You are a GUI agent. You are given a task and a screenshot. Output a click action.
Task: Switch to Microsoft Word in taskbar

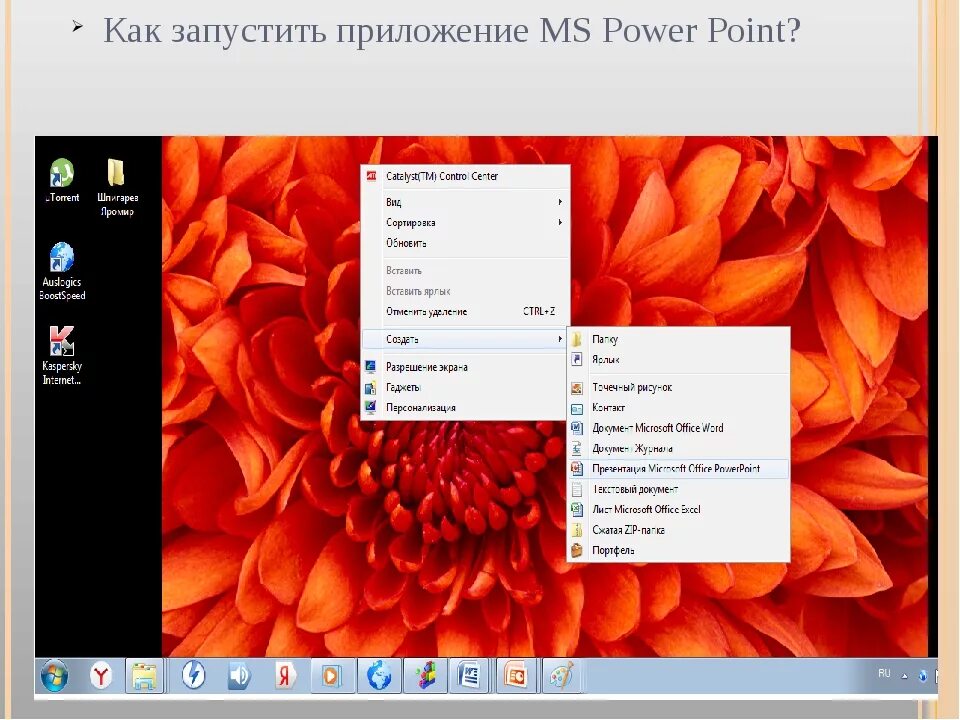pos(469,676)
